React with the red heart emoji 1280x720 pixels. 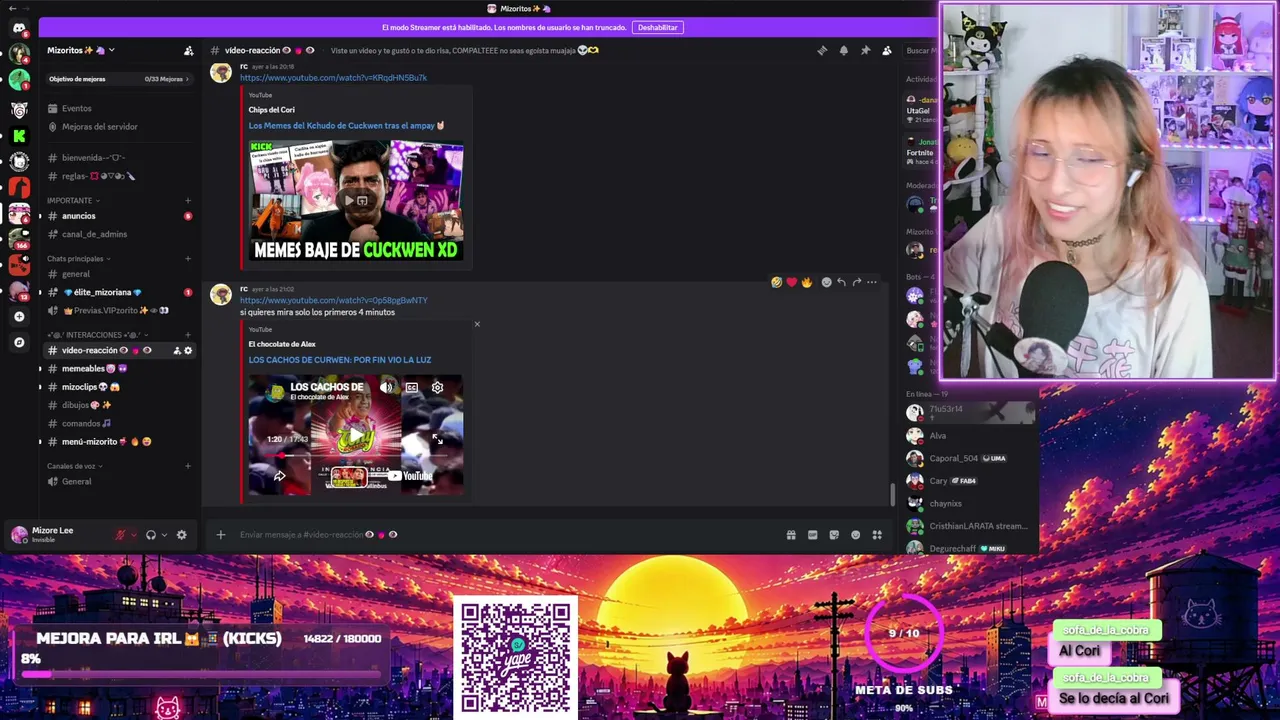pos(791,282)
